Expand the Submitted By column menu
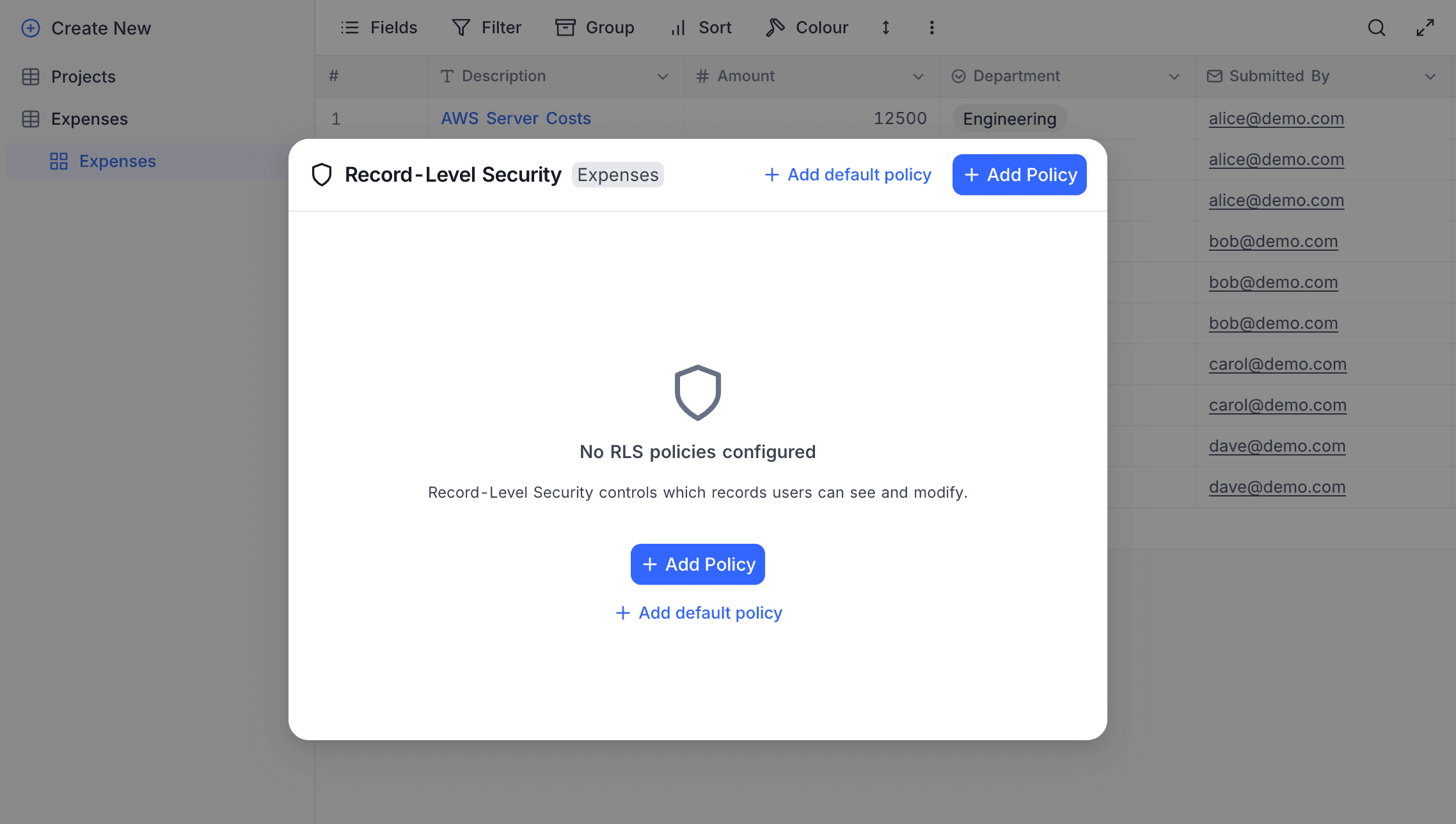Screen dimensions: 1456x824 pyautogui.click(x=1430, y=77)
